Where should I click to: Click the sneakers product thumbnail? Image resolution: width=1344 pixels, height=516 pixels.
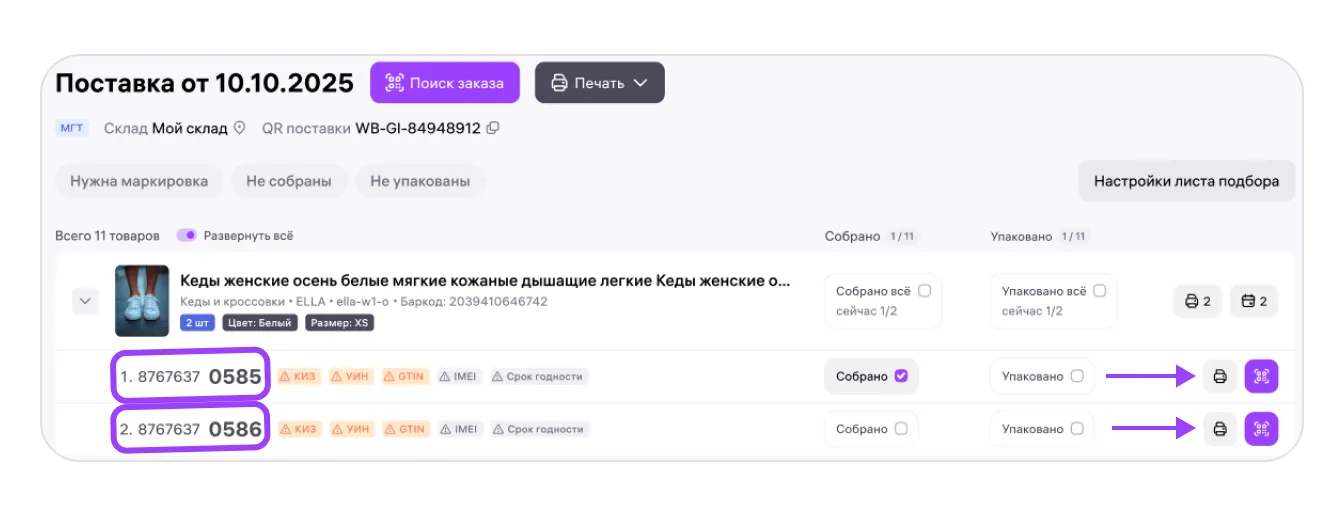tap(142, 301)
